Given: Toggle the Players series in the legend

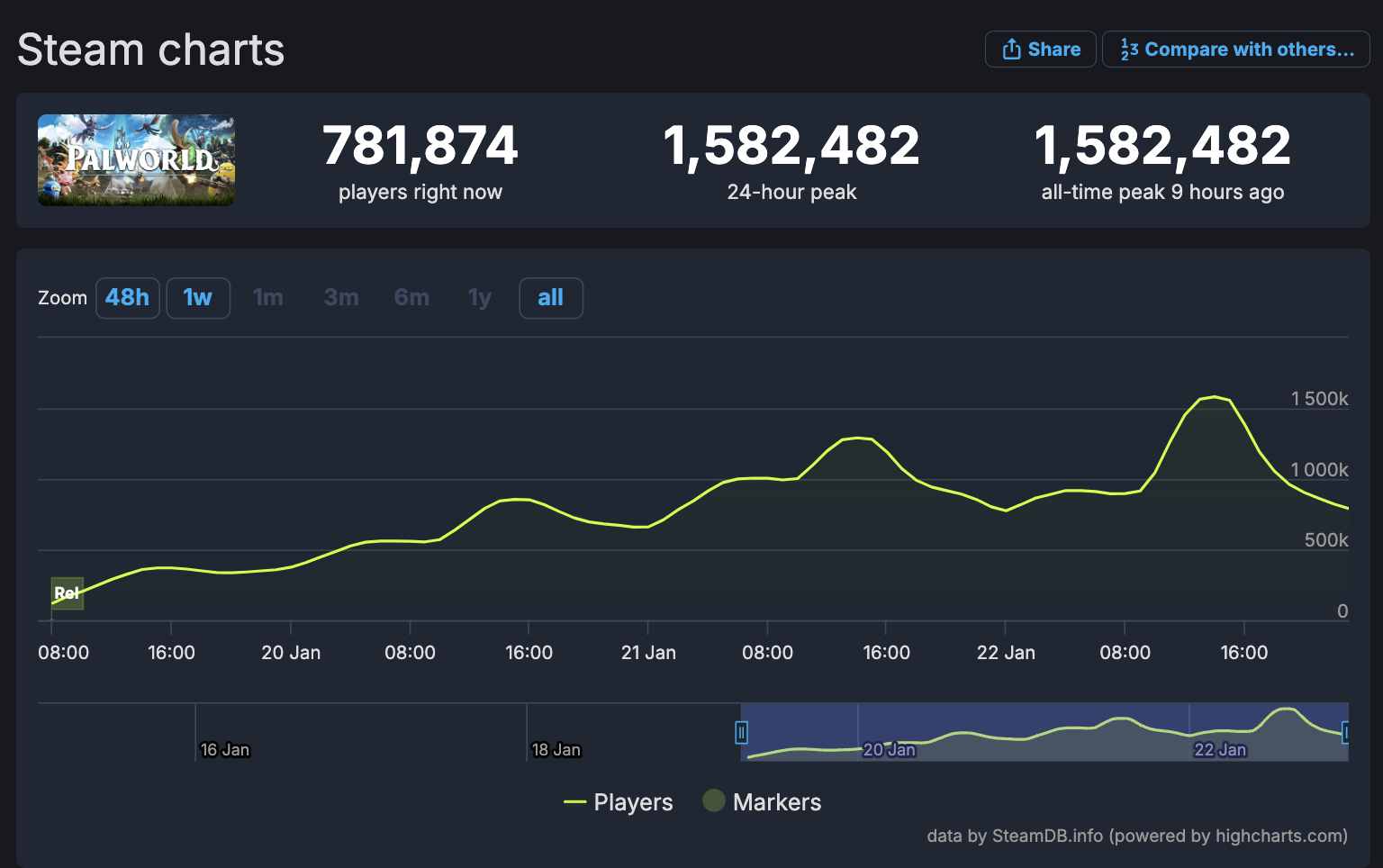Looking at the screenshot, I should pos(618,801).
